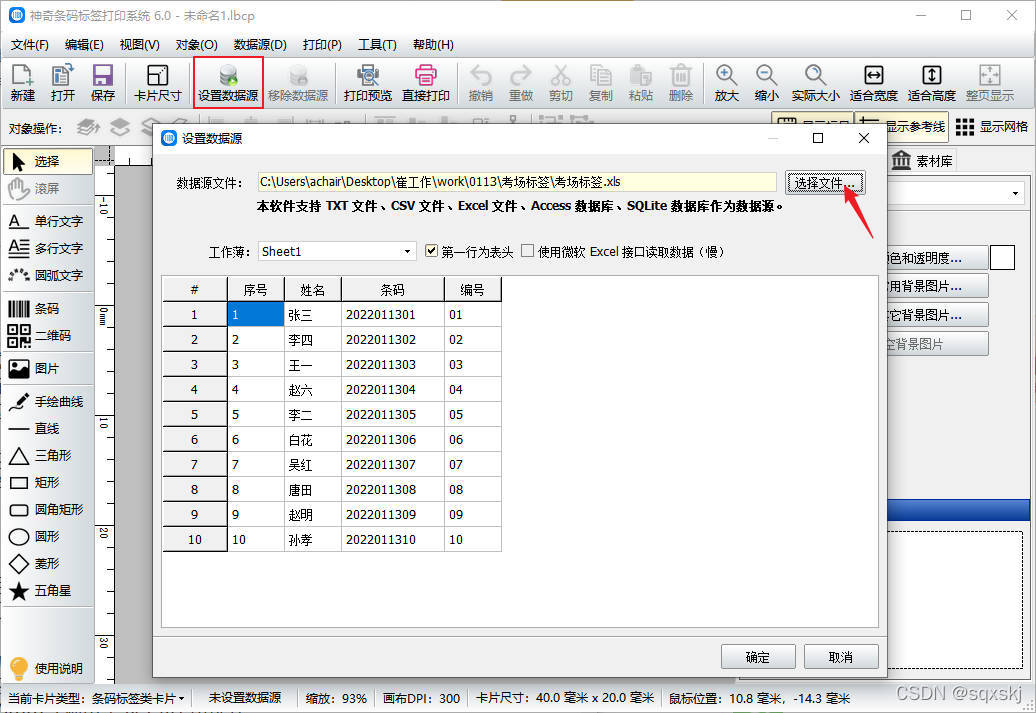
Task: Click the 实际大小 actual size icon
Action: pos(815,83)
